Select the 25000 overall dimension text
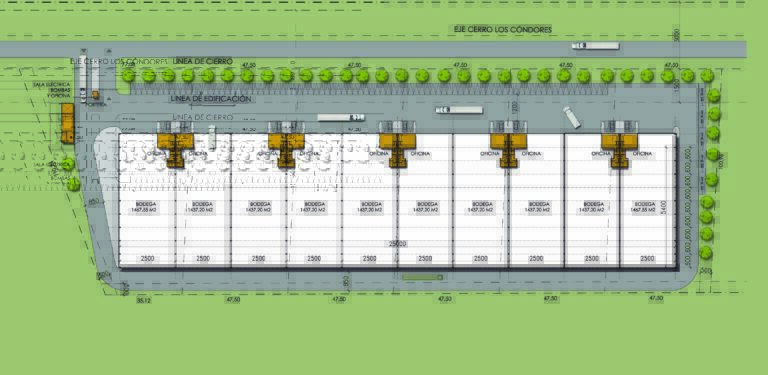768x375 pixels. pos(398,243)
